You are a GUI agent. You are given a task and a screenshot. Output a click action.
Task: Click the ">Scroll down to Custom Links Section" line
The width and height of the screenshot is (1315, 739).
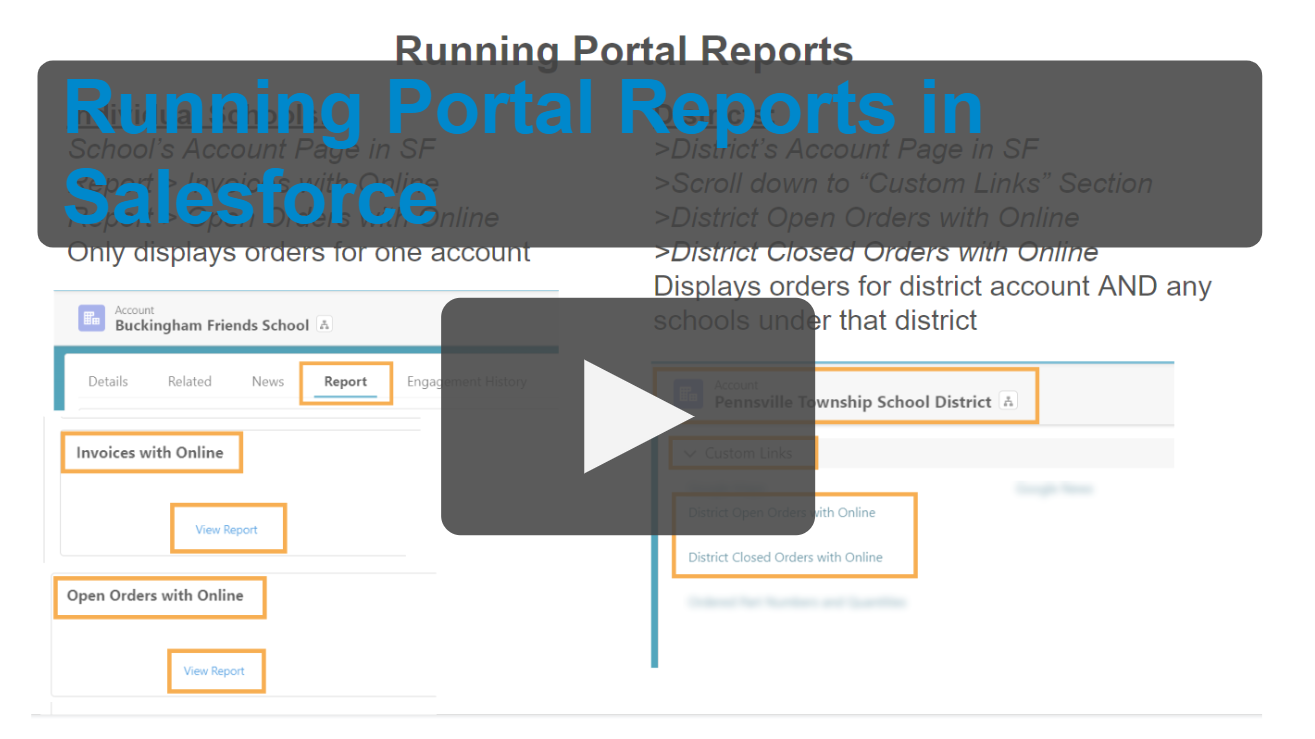pyautogui.click(x=903, y=184)
